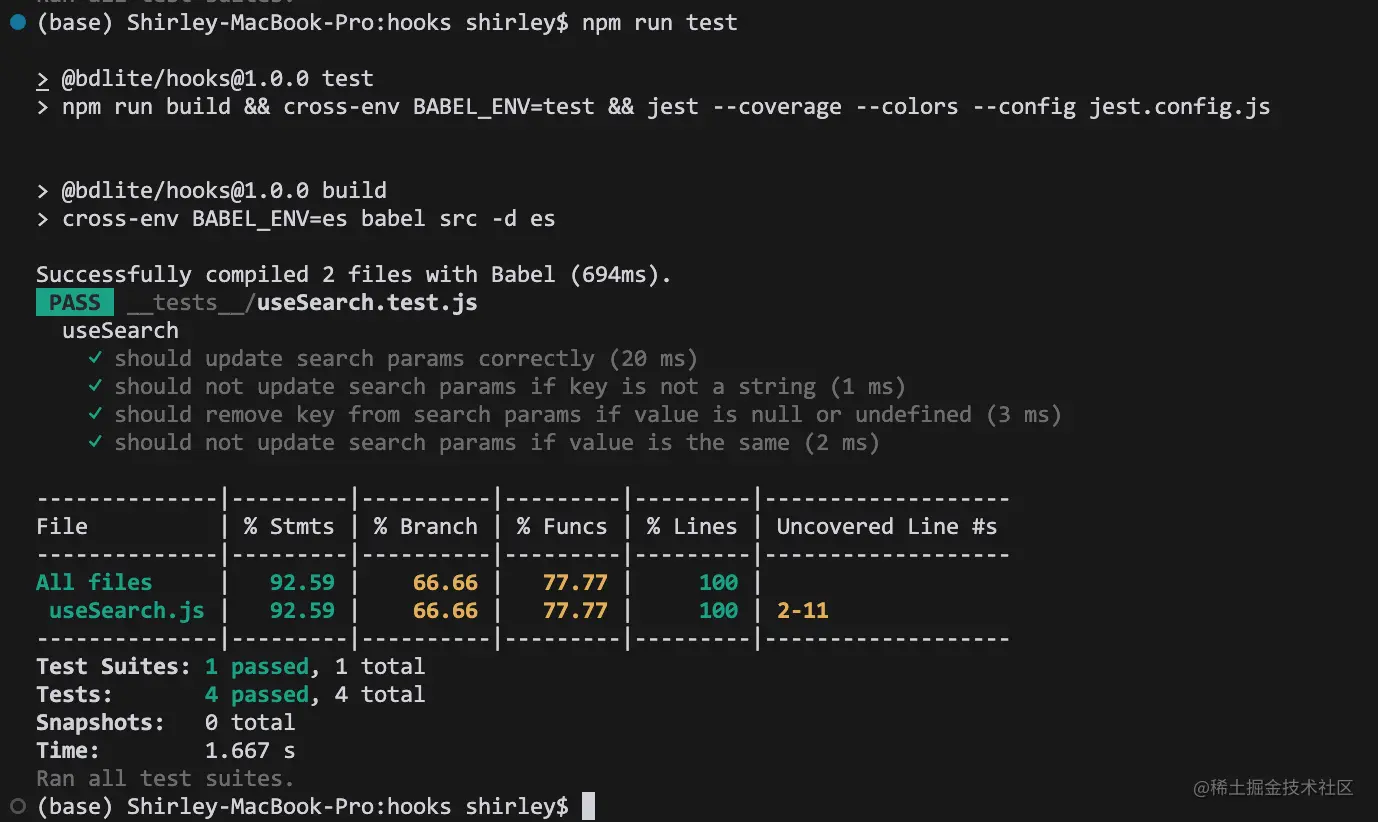Image resolution: width=1378 pixels, height=822 pixels.
Task: Click checkmark for 'value is null or undefined' test
Action: coord(95,414)
